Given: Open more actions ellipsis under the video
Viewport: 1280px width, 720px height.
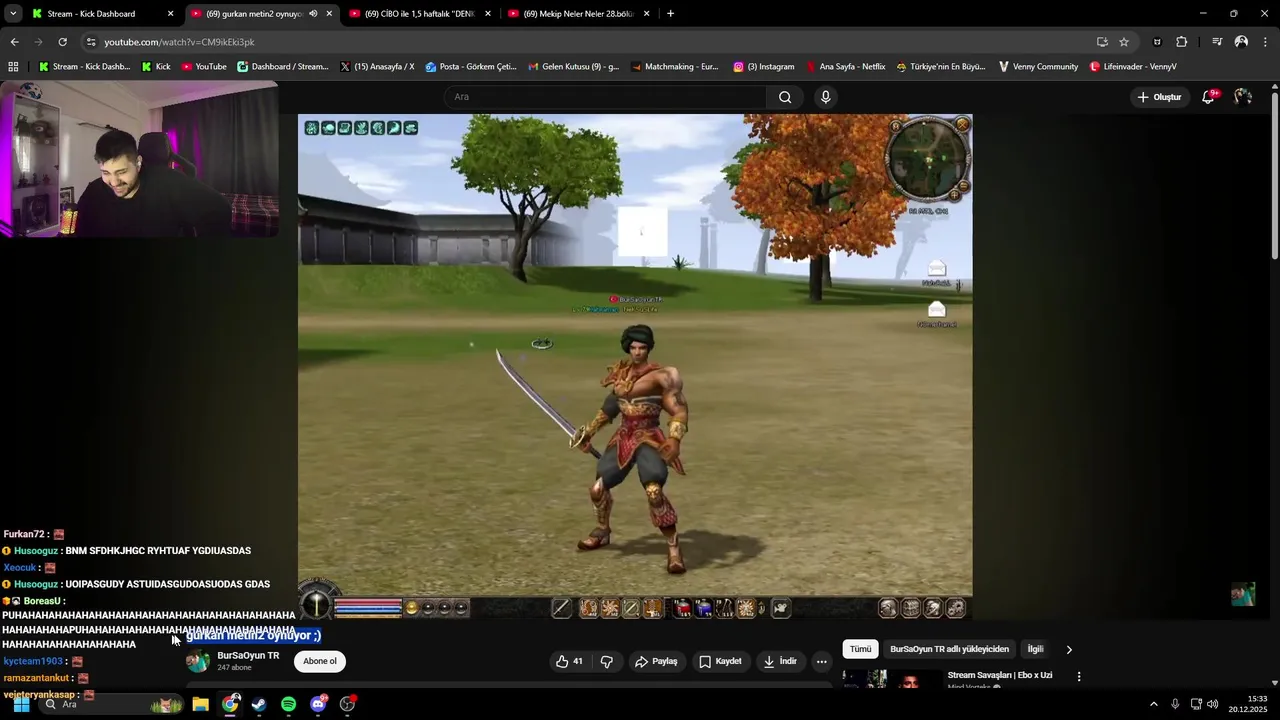Looking at the screenshot, I should pyautogui.click(x=821, y=661).
